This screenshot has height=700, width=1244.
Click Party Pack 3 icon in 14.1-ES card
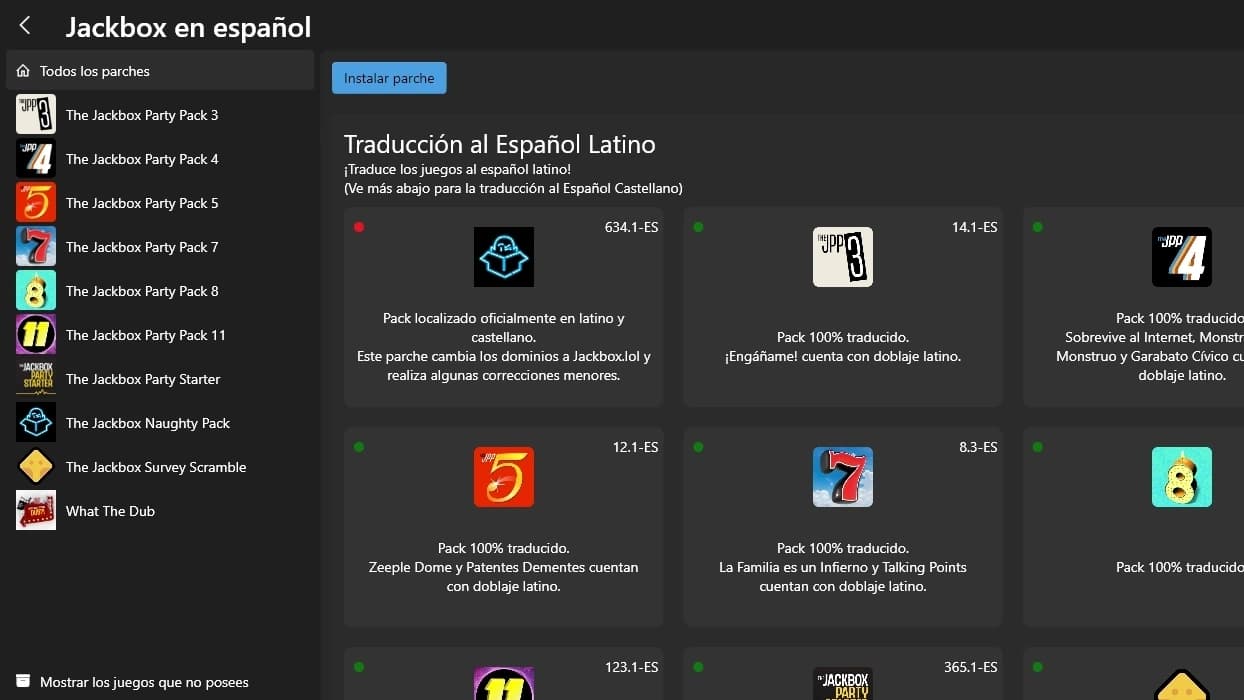point(843,257)
